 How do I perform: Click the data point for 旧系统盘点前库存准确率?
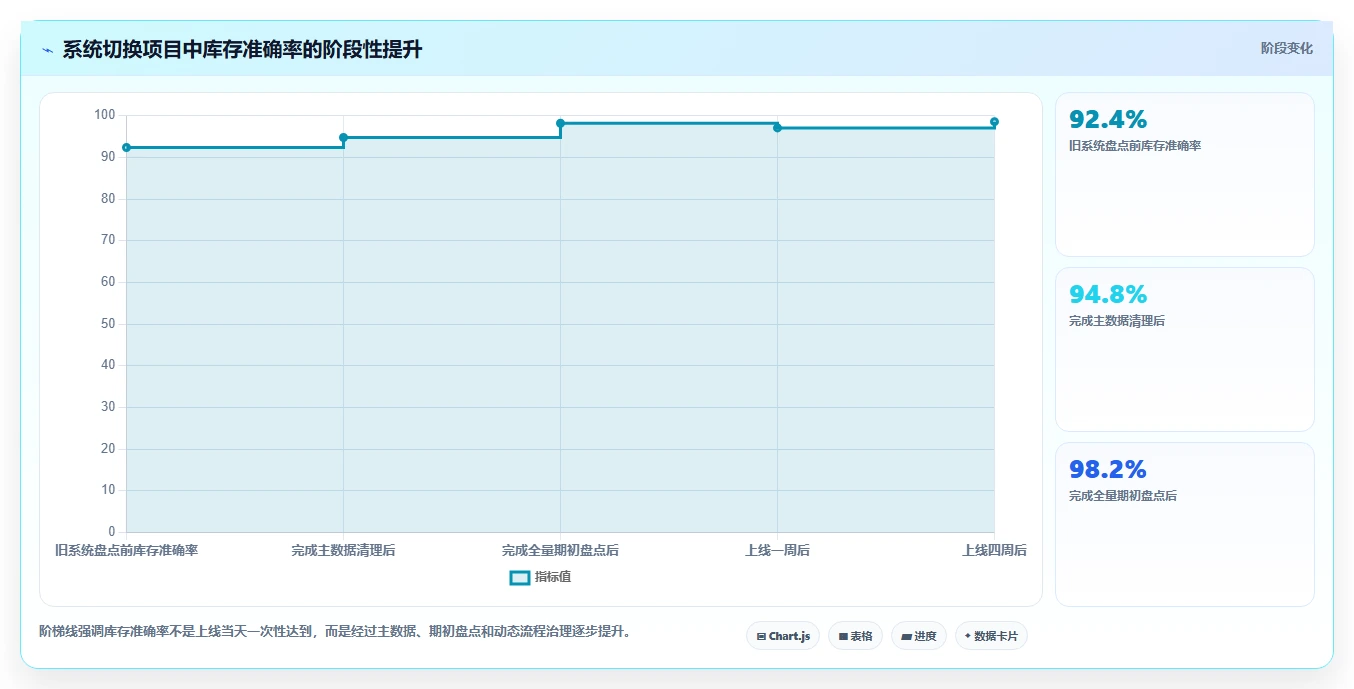[126, 148]
